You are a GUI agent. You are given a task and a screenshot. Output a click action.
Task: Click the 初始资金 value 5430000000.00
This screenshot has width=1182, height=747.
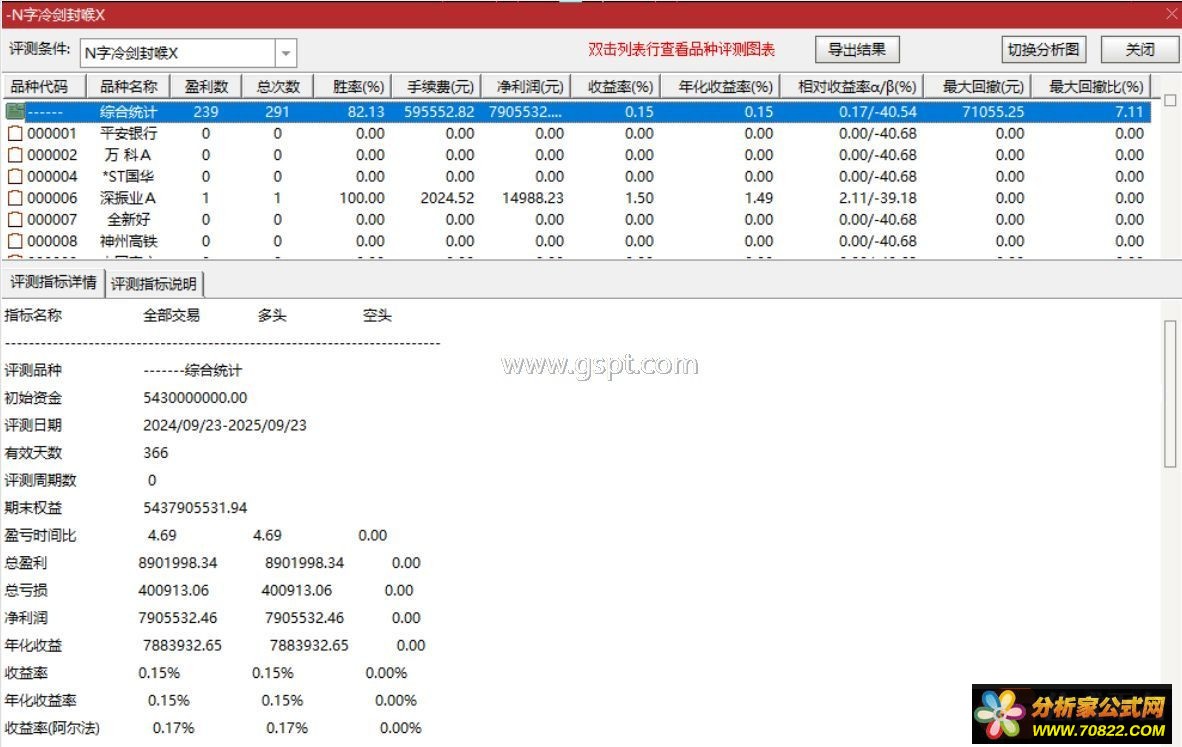(x=195, y=398)
